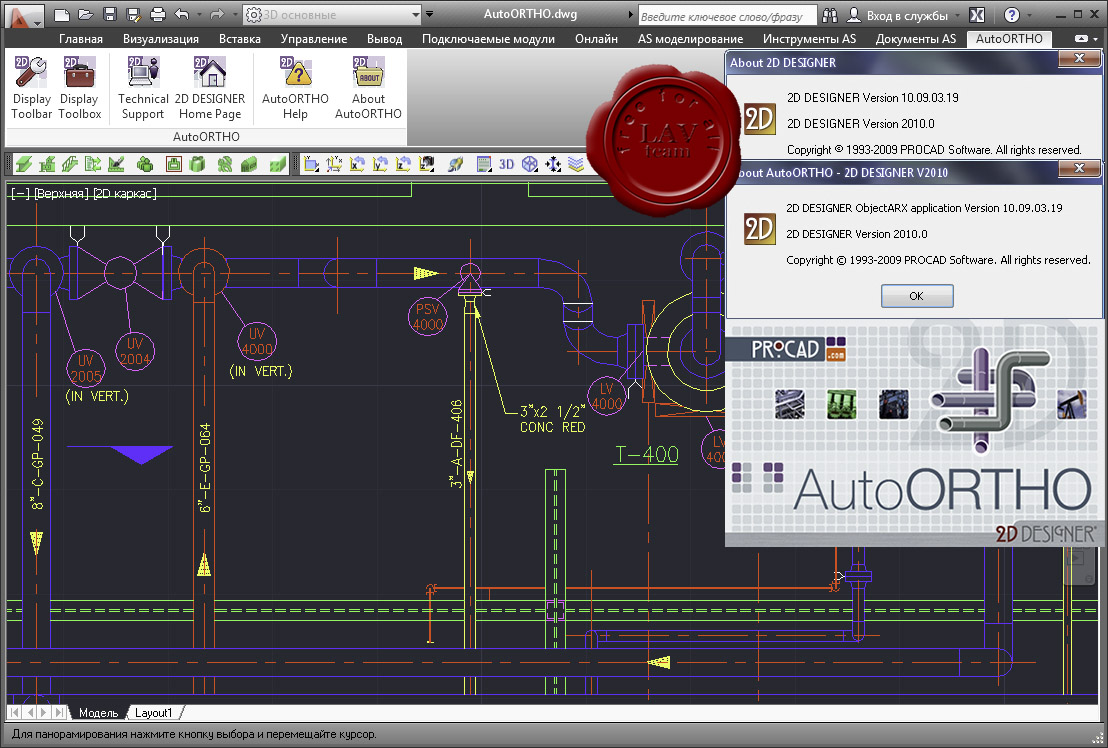This screenshot has height=748, width=1108.
Task: Switch to the 'Модель' layout tab
Action: pos(98,713)
